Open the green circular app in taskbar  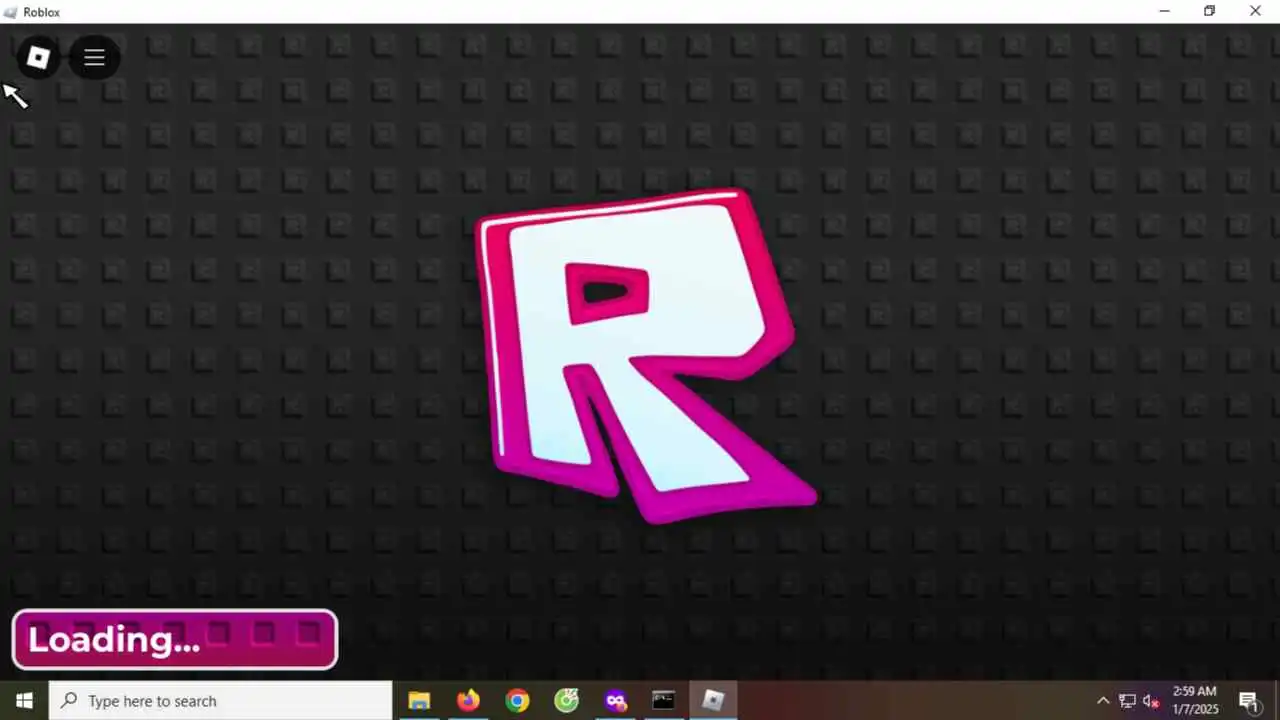tap(566, 701)
